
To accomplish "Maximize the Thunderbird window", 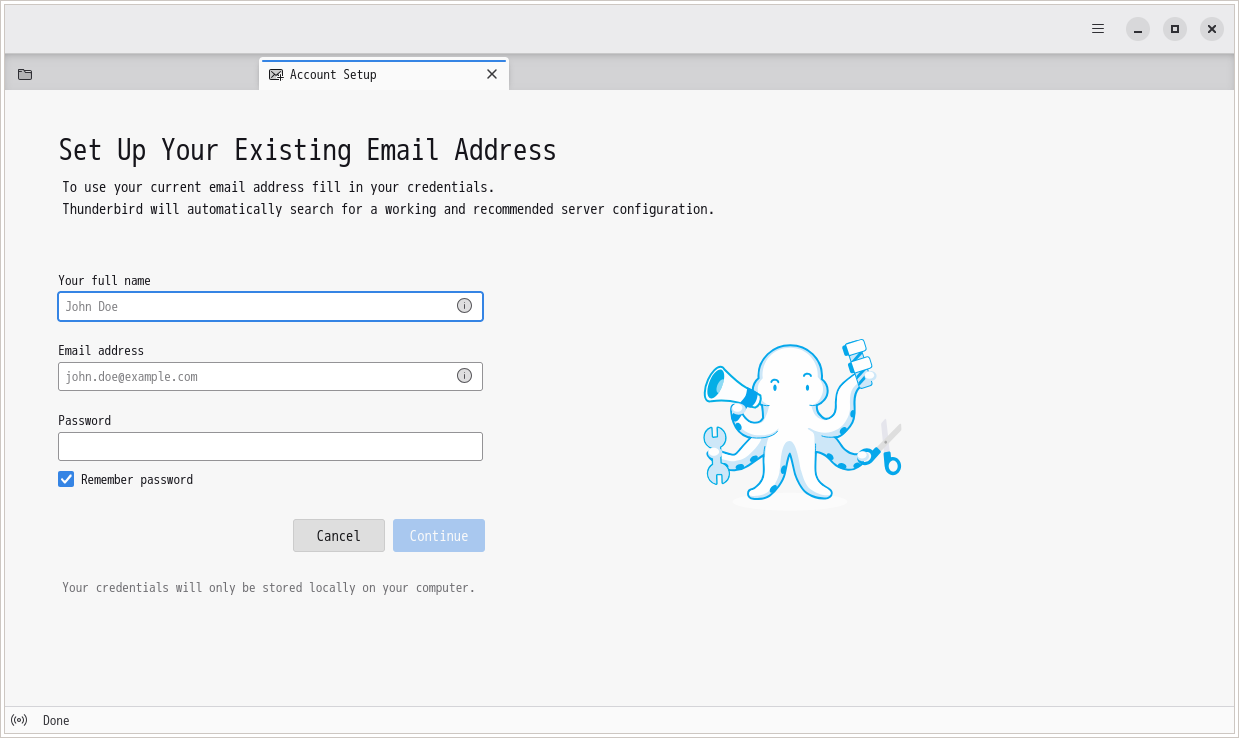I will click(x=1175, y=29).
